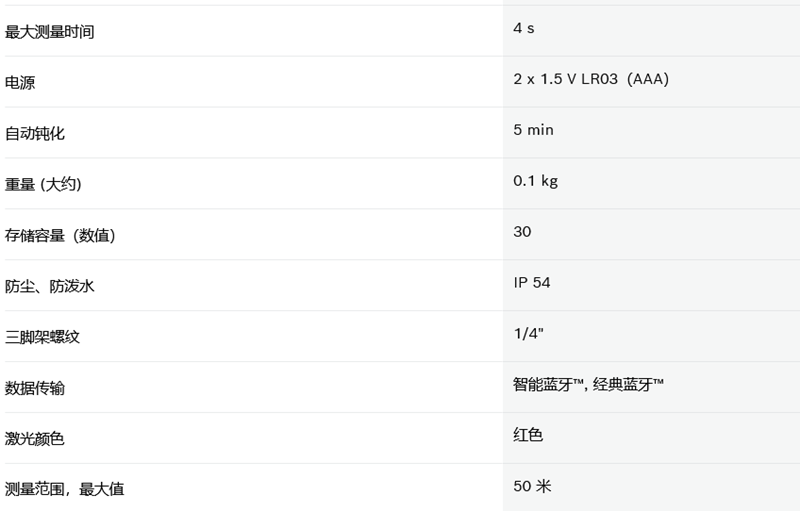Click the 测量范围, 最大值 label
The image size is (800, 511).
tap(65, 490)
